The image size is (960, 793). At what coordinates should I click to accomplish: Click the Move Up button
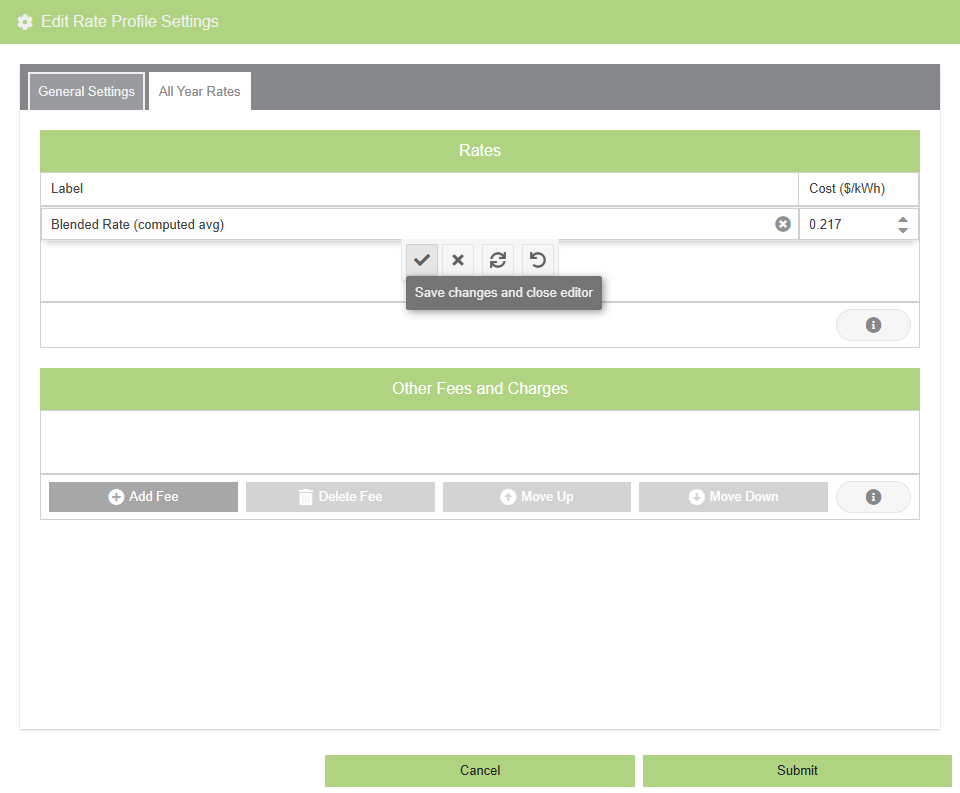click(536, 496)
